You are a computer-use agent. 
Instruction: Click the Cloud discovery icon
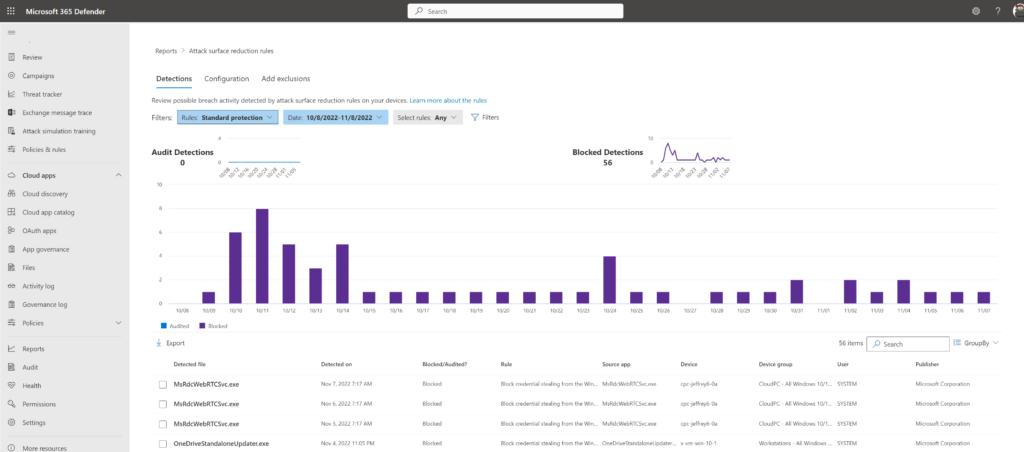[11, 194]
